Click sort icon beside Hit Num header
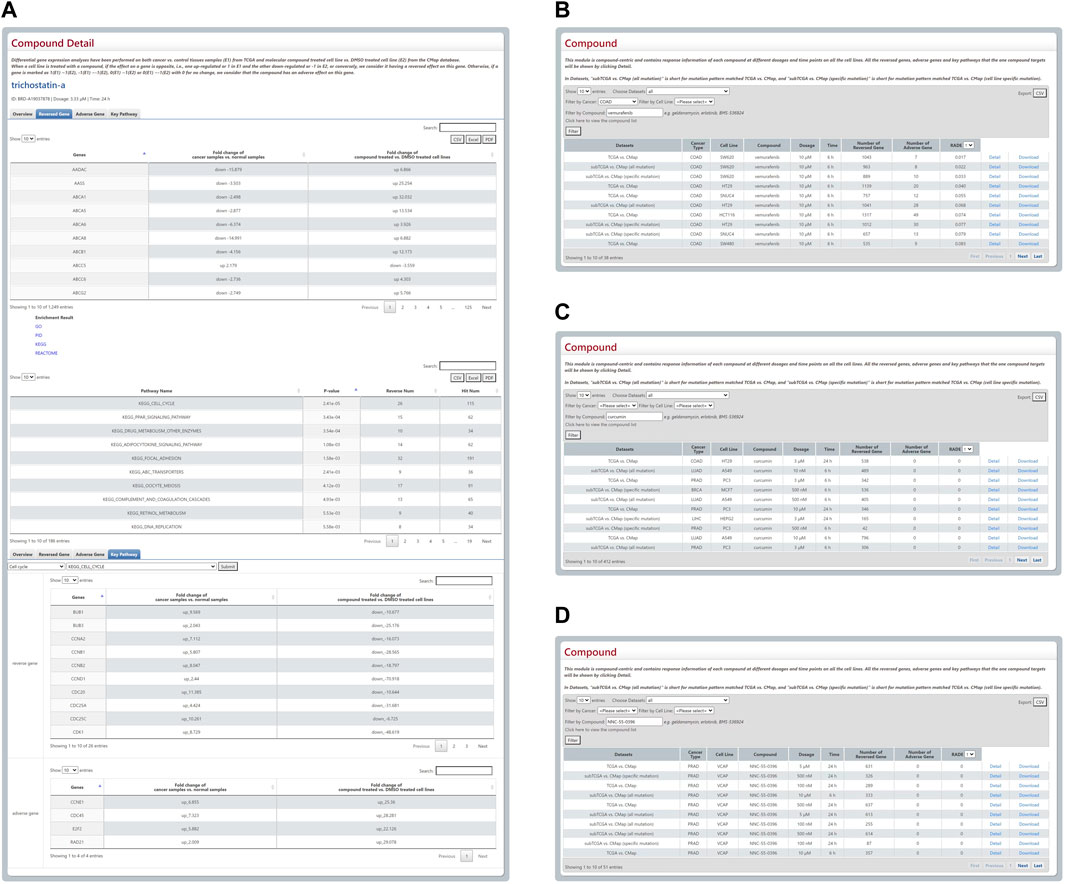 [x=497, y=391]
